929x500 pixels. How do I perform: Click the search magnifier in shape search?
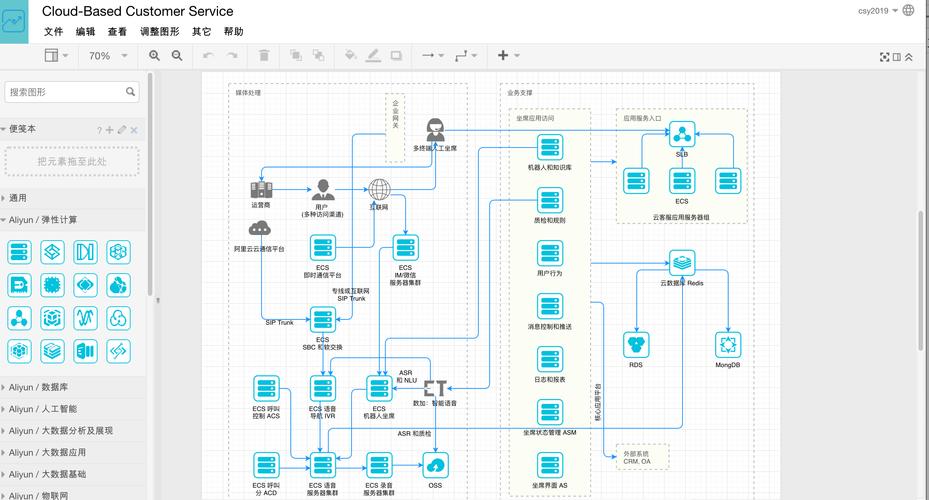(x=130, y=92)
